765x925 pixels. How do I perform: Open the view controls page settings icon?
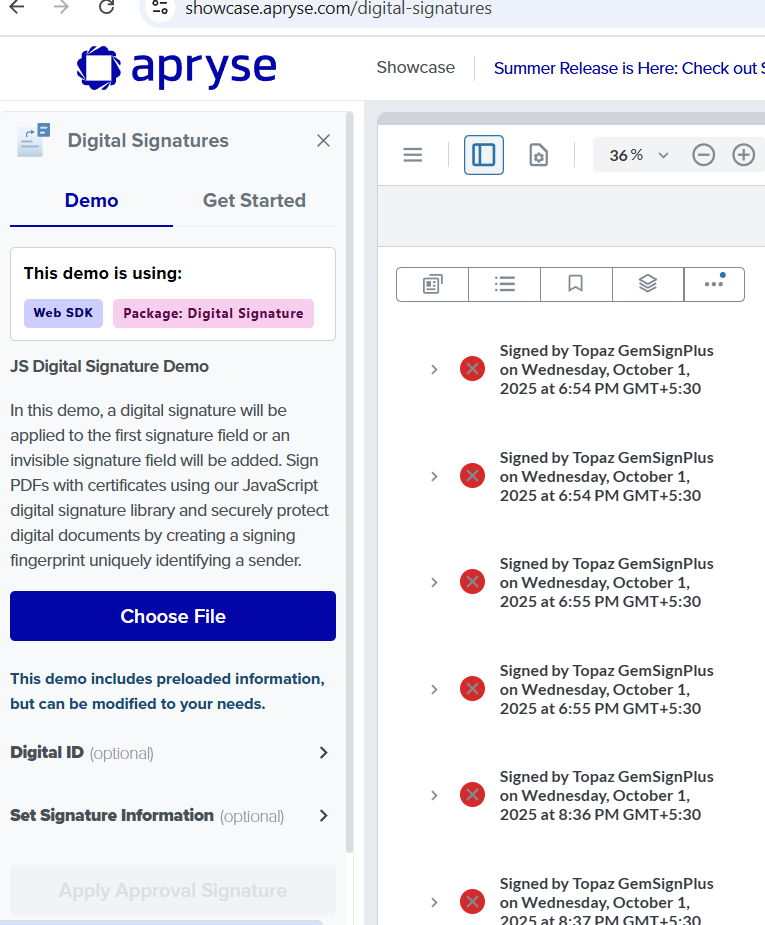tap(538, 155)
